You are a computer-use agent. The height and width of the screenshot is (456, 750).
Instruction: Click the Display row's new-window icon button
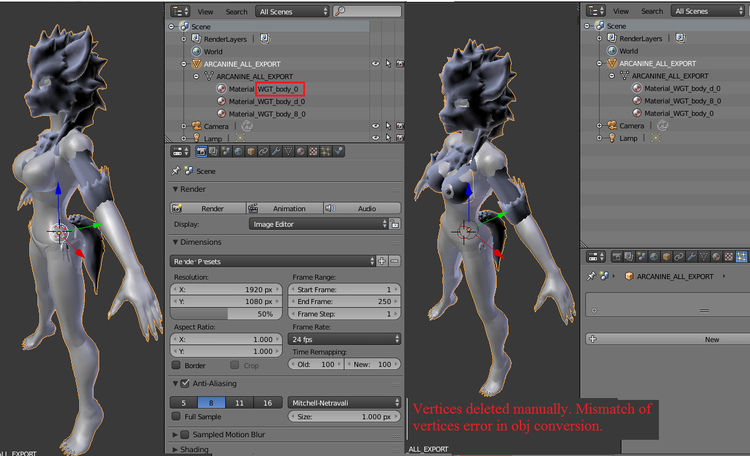pos(395,224)
